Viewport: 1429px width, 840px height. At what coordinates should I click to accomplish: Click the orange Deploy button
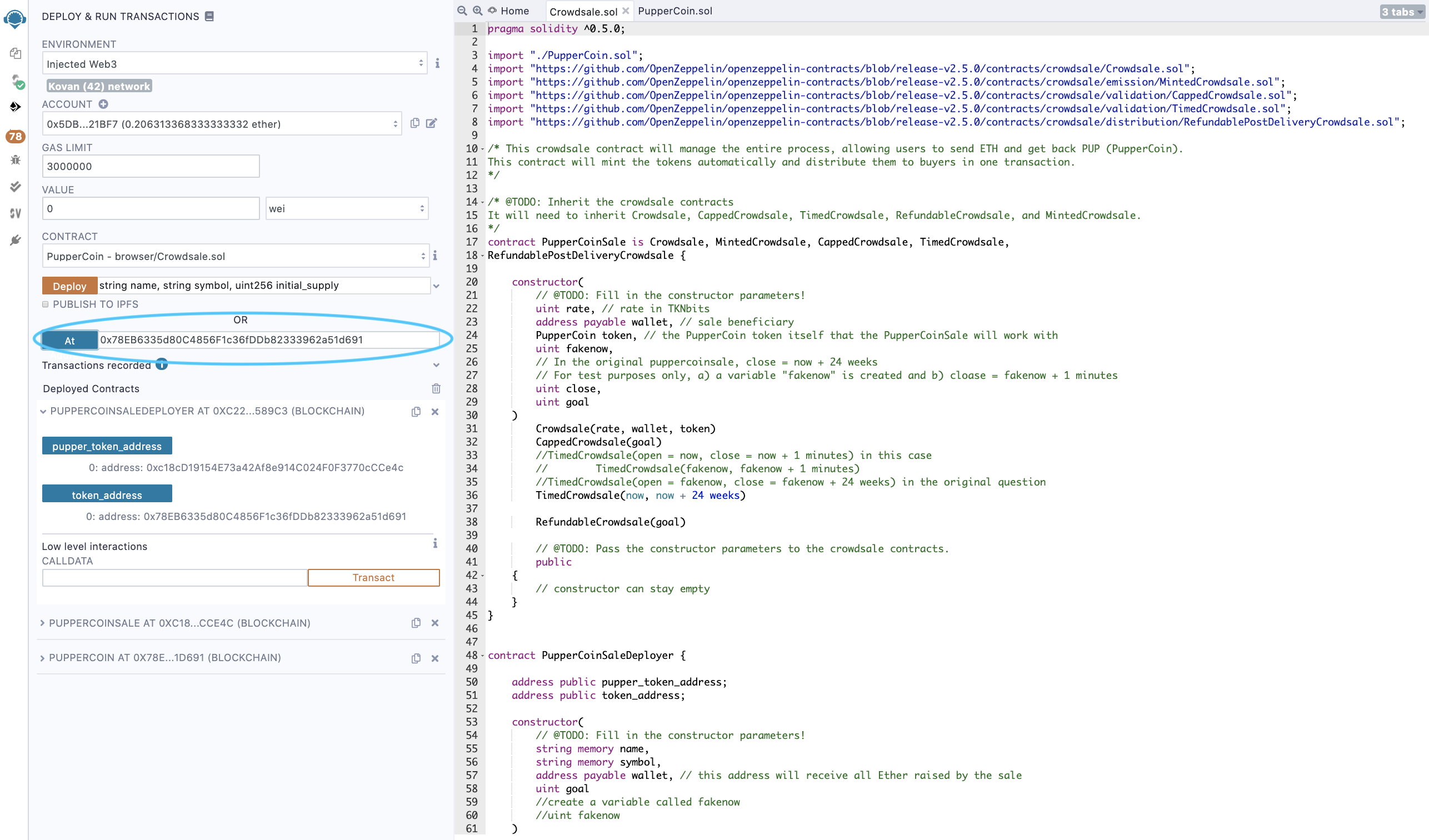[70, 286]
